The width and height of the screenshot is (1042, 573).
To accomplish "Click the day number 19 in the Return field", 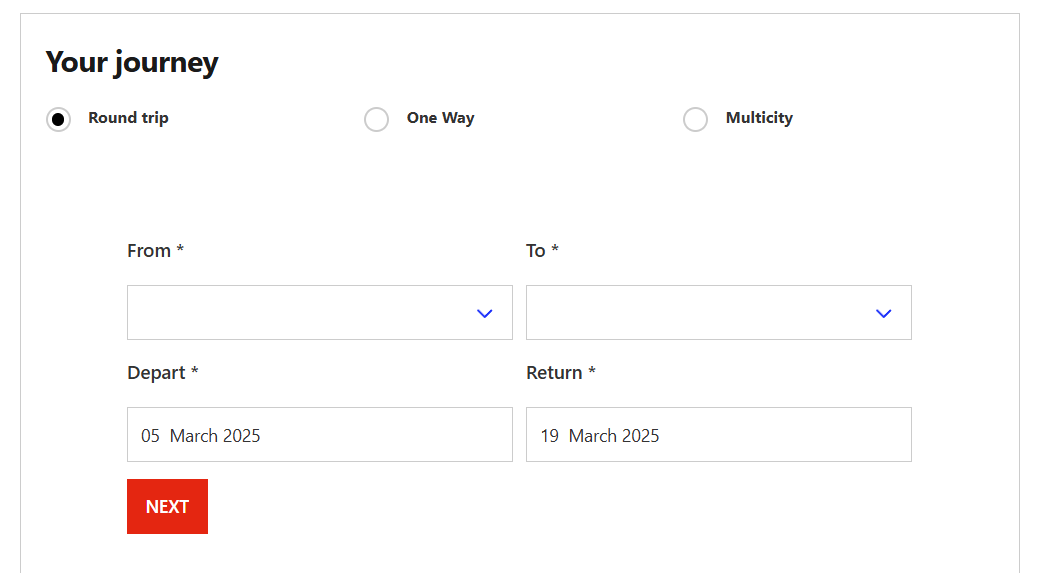I will [549, 436].
